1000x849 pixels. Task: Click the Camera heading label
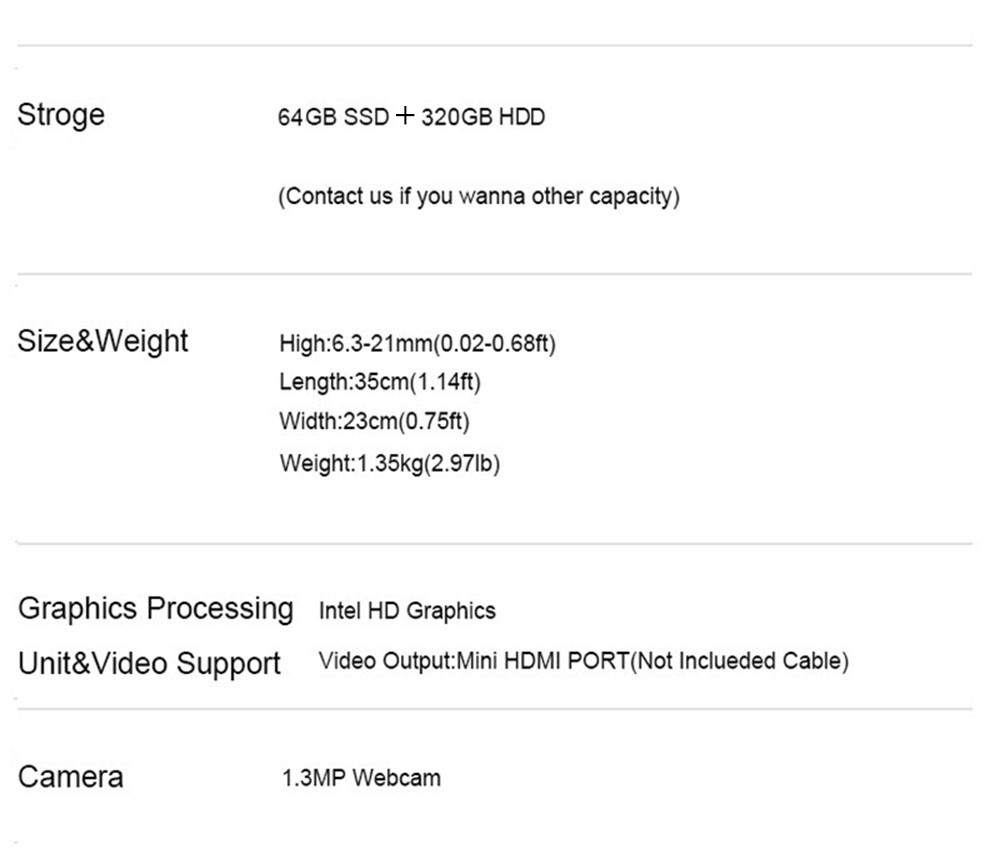click(x=70, y=777)
